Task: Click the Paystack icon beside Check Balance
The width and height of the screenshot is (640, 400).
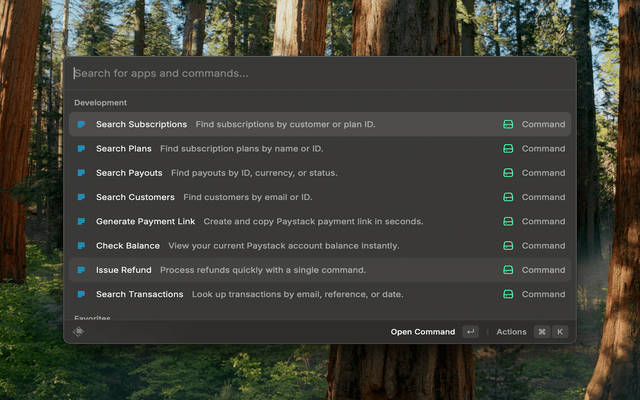Action: pyautogui.click(x=82, y=246)
